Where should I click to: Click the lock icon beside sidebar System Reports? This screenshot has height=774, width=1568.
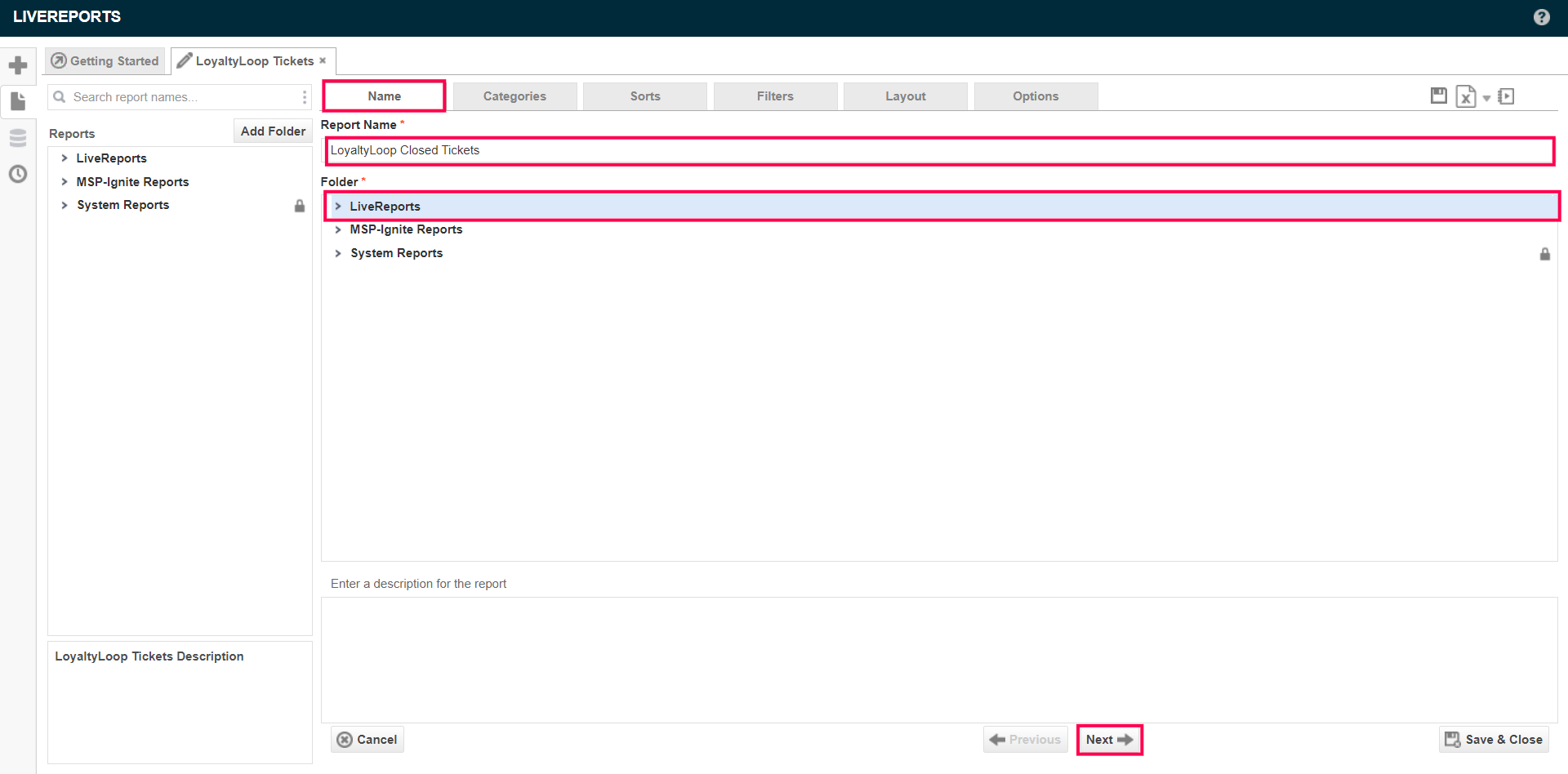(300, 206)
